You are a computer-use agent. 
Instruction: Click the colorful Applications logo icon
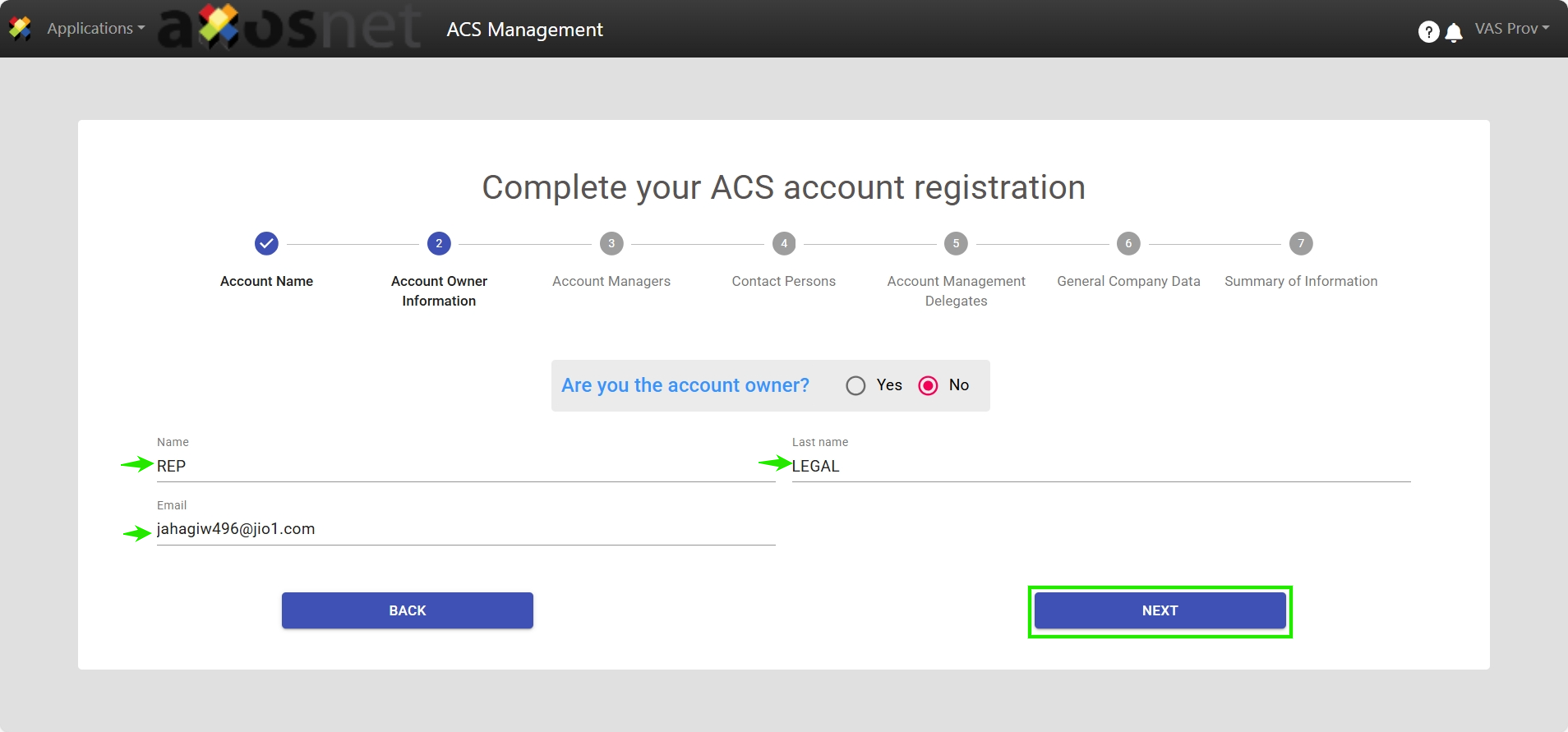pyautogui.click(x=20, y=29)
